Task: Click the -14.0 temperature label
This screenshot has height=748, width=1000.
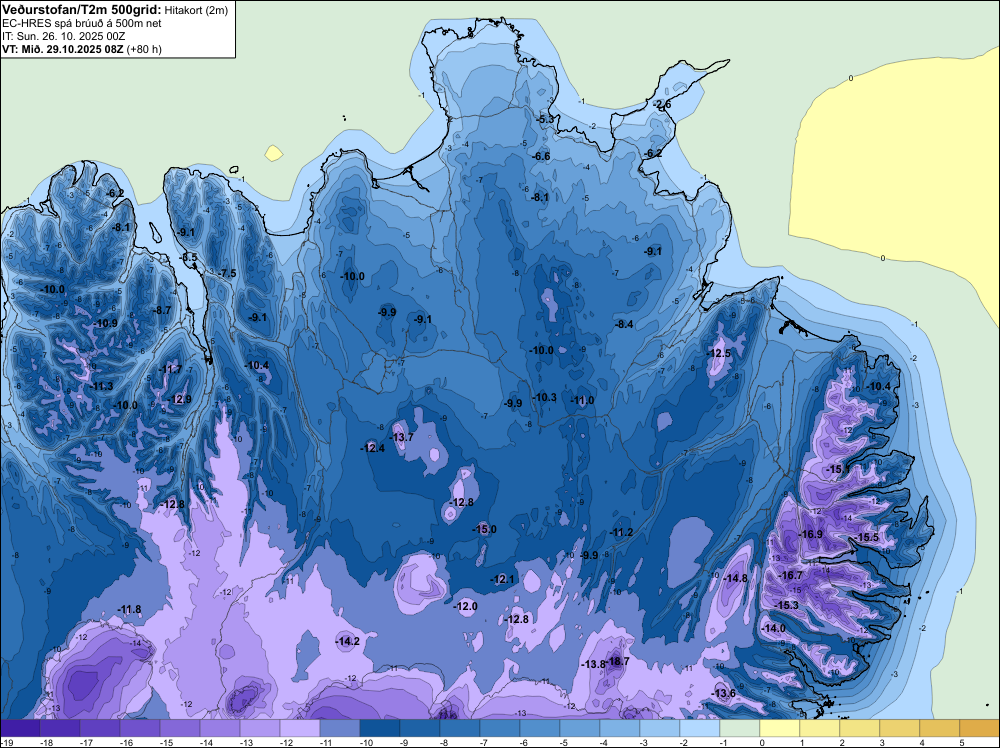Action: tap(774, 629)
